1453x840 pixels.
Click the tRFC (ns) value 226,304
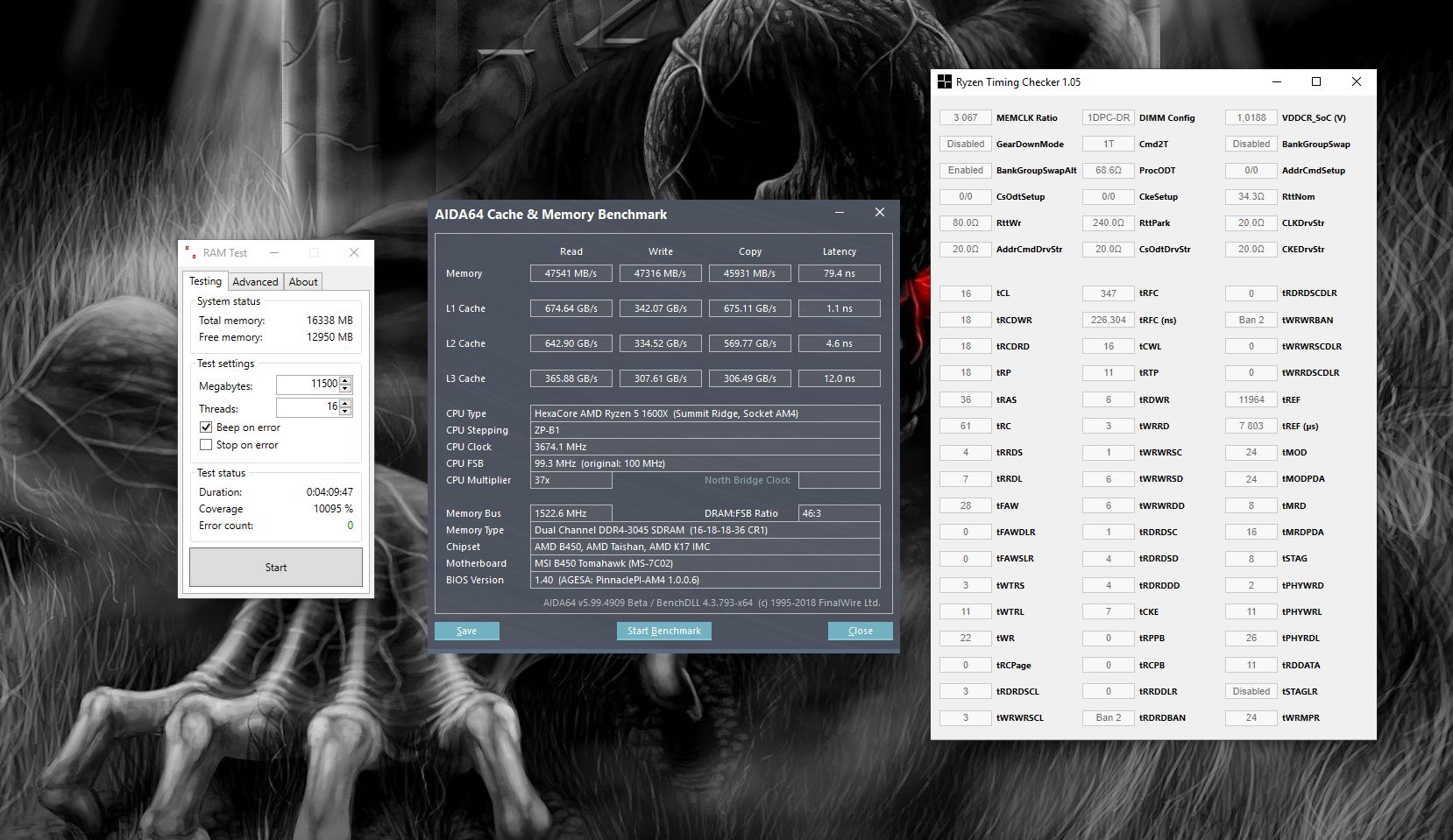pyautogui.click(x=1109, y=320)
